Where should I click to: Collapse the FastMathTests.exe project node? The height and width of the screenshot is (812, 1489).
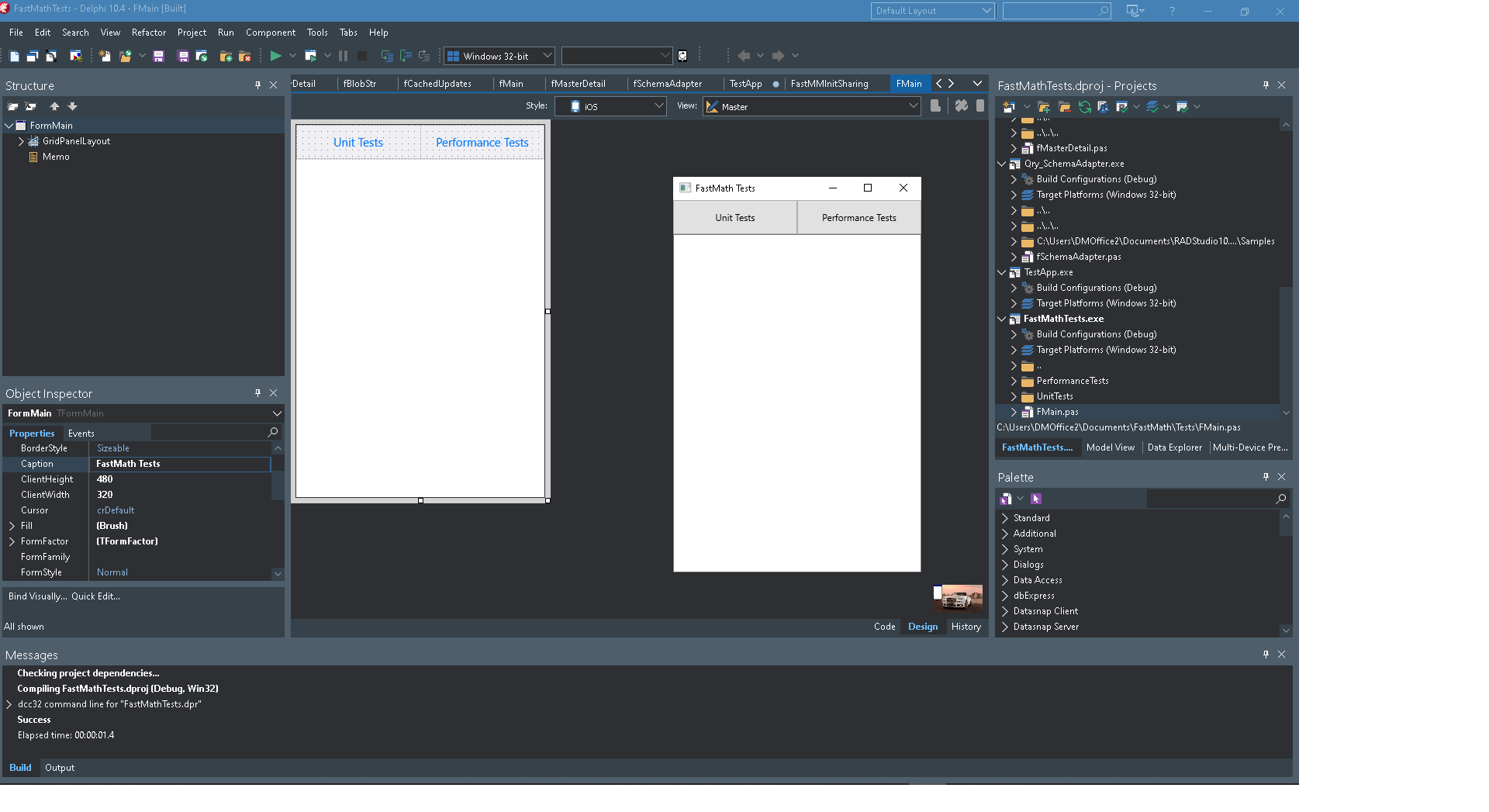1001,319
